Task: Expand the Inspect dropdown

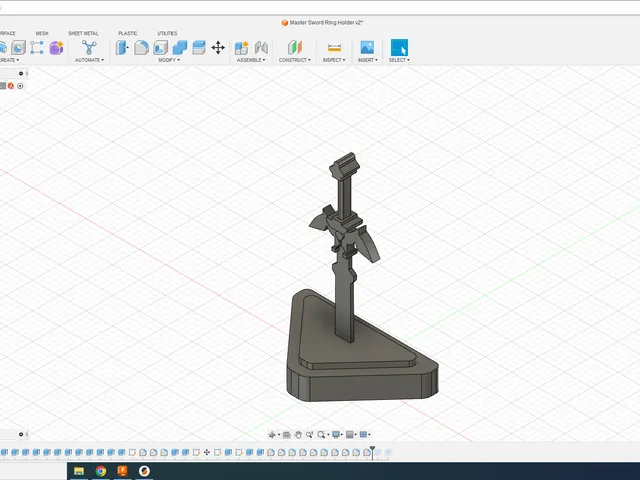Action: (x=334, y=60)
